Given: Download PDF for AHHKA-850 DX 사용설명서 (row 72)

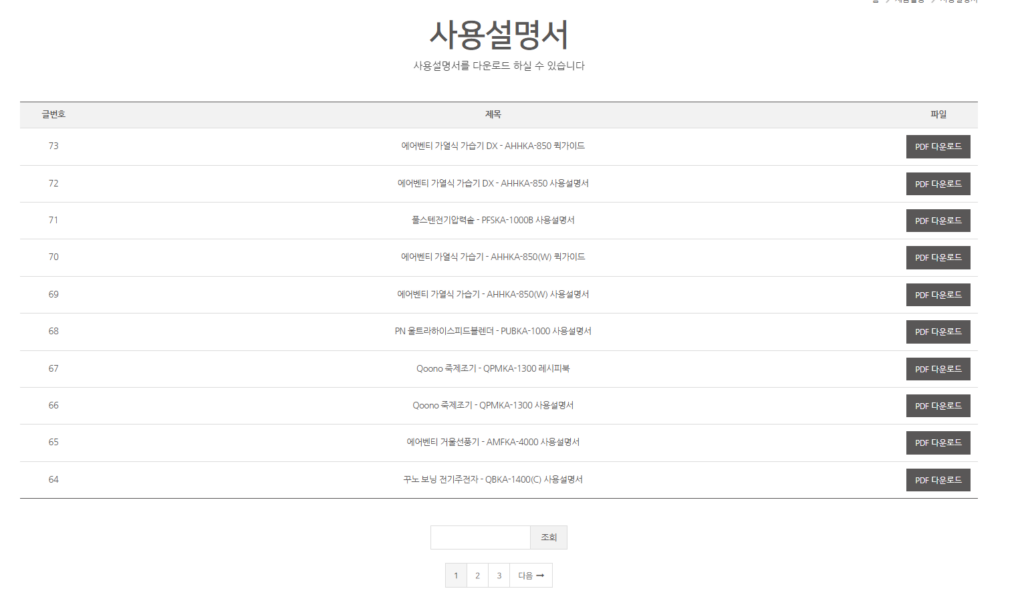Looking at the screenshot, I should pyautogui.click(x=938, y=184).
